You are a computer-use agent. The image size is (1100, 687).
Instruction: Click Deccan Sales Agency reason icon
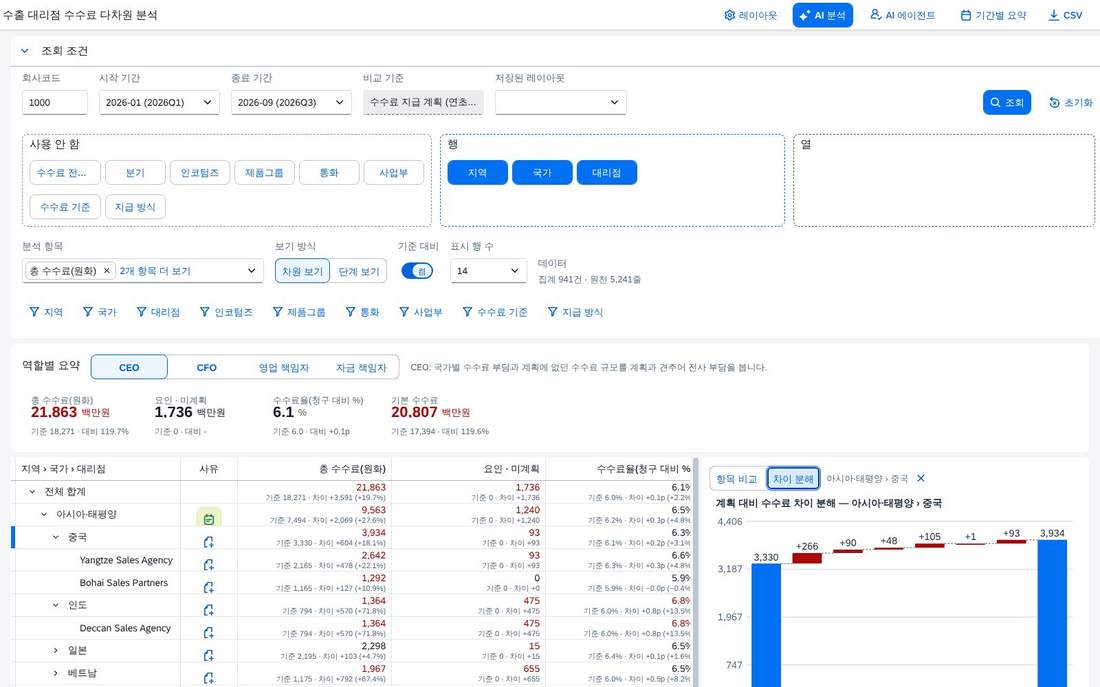click(x=208, y=632)
